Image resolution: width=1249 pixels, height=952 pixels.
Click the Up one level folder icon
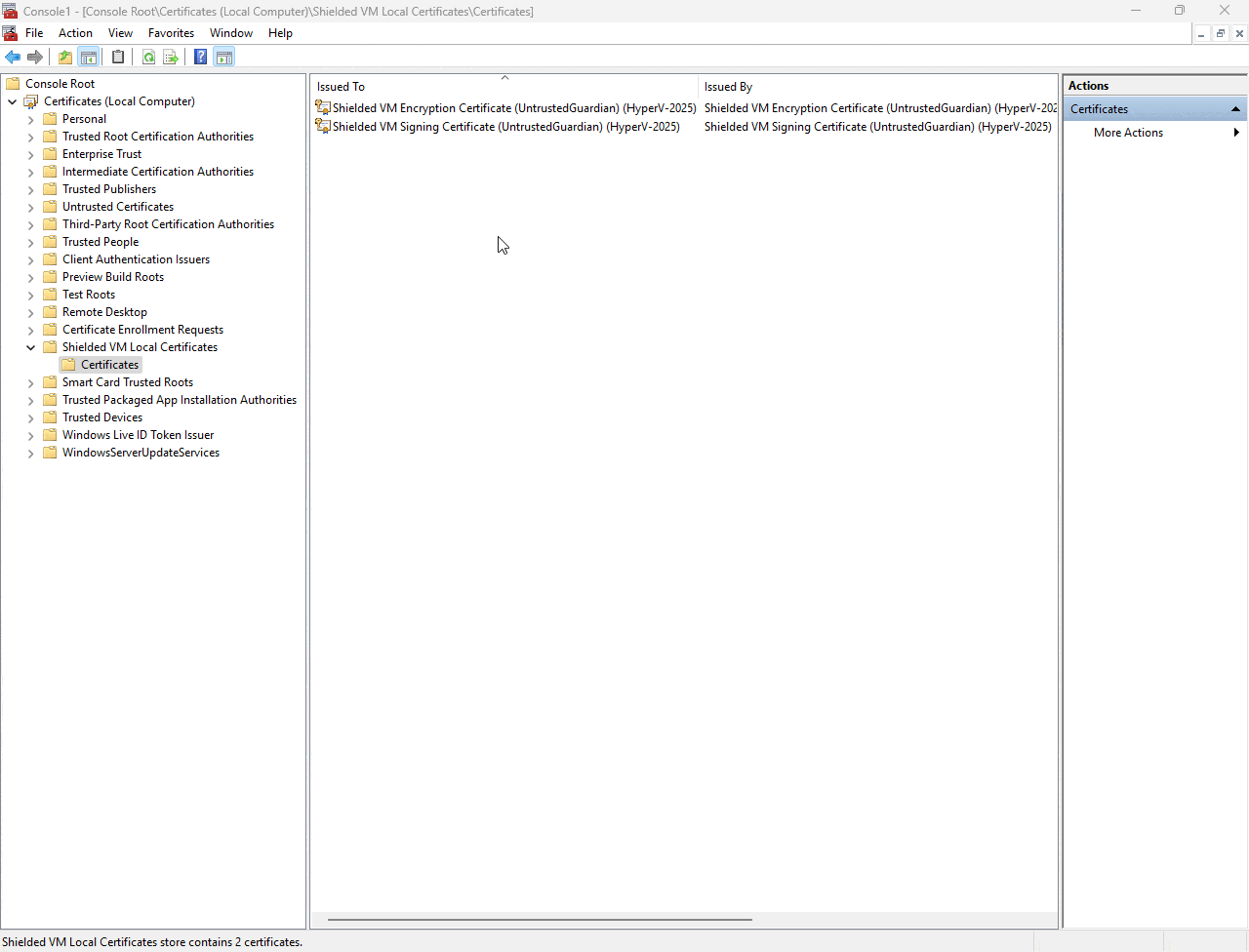point(64,57)
